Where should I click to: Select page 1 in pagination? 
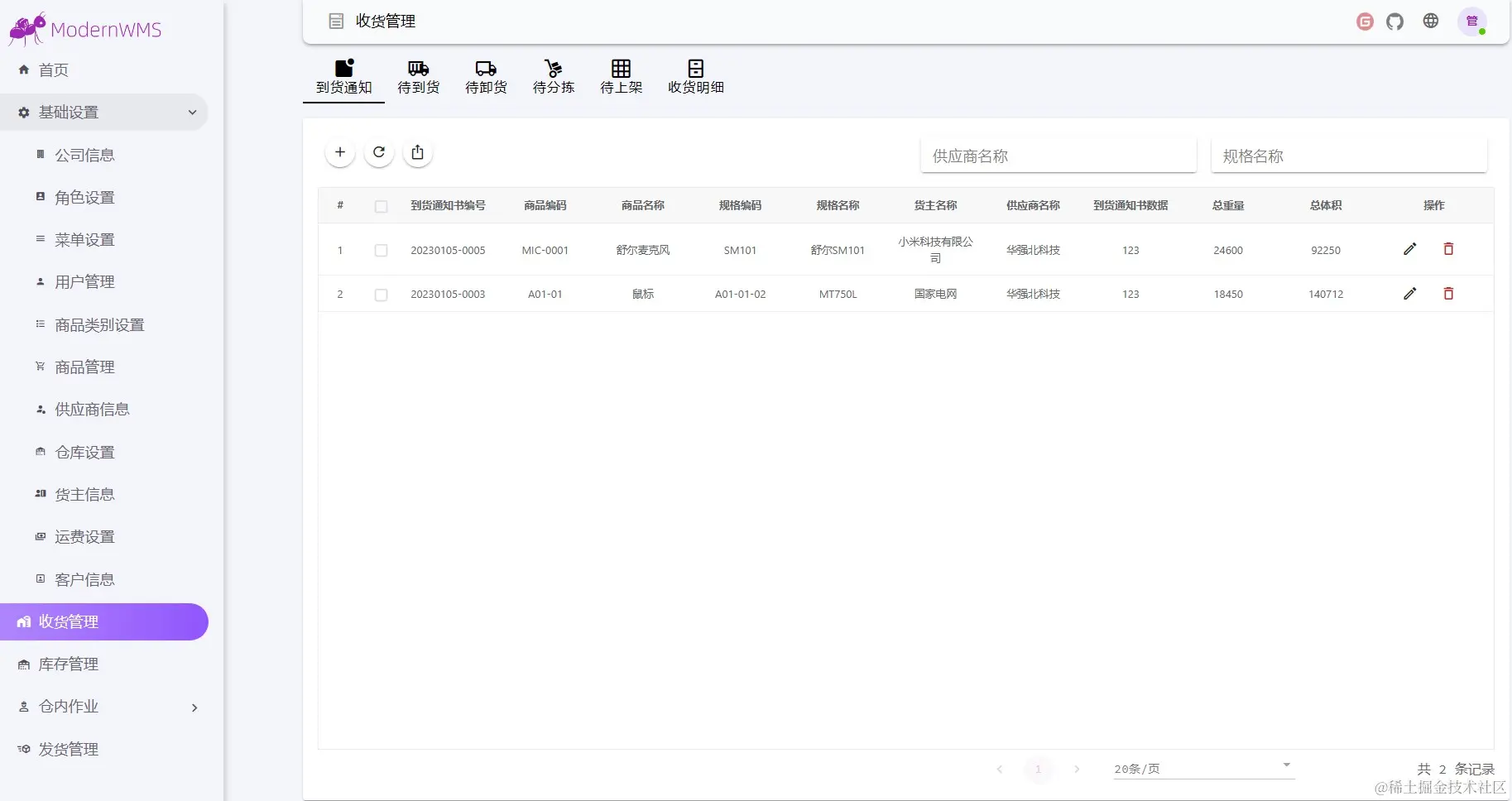click(1038, 769)
